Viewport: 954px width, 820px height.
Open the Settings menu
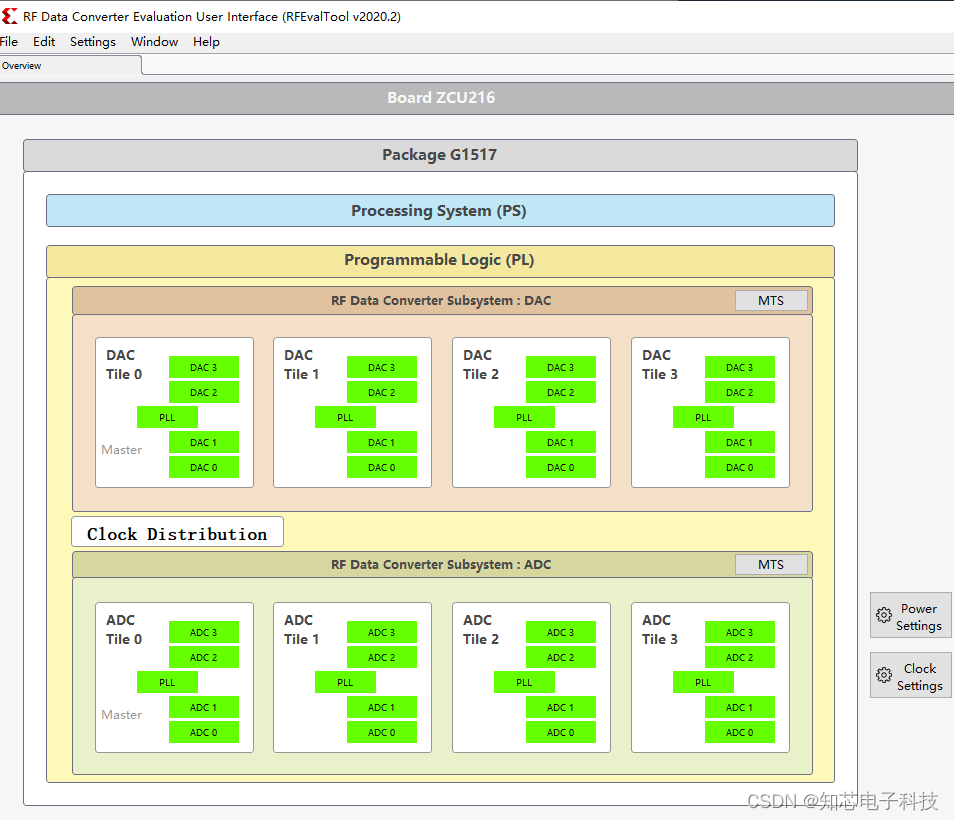tap(92, 41)
